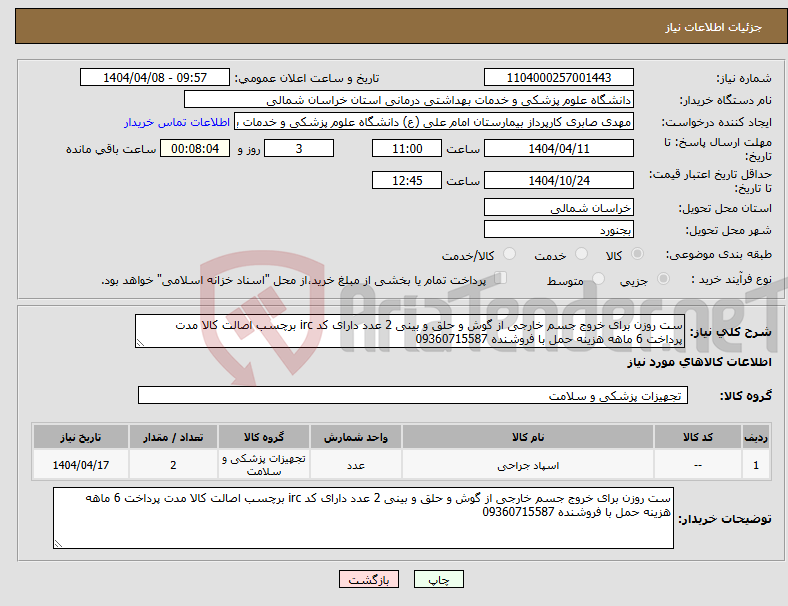Click the توضیحات خریدار textarea
The height and width of the screenshot is (606, 788).
pyautogui.click(x=363, y=518)
